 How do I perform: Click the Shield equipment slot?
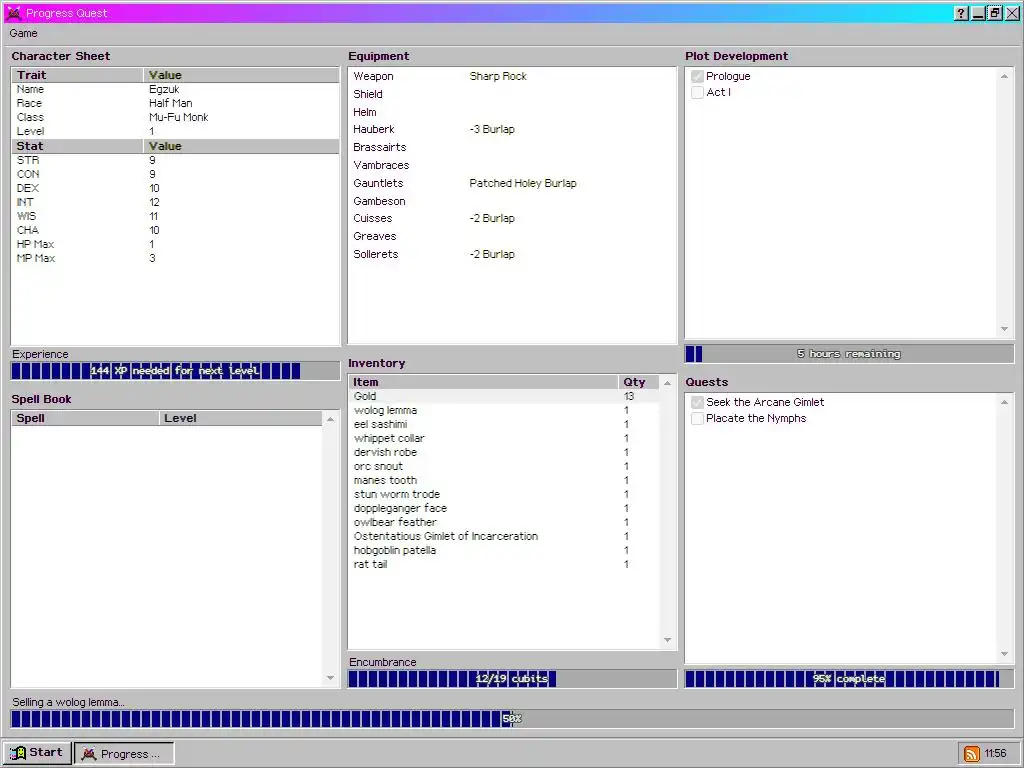pyautogui.click(x=512, y=94)
